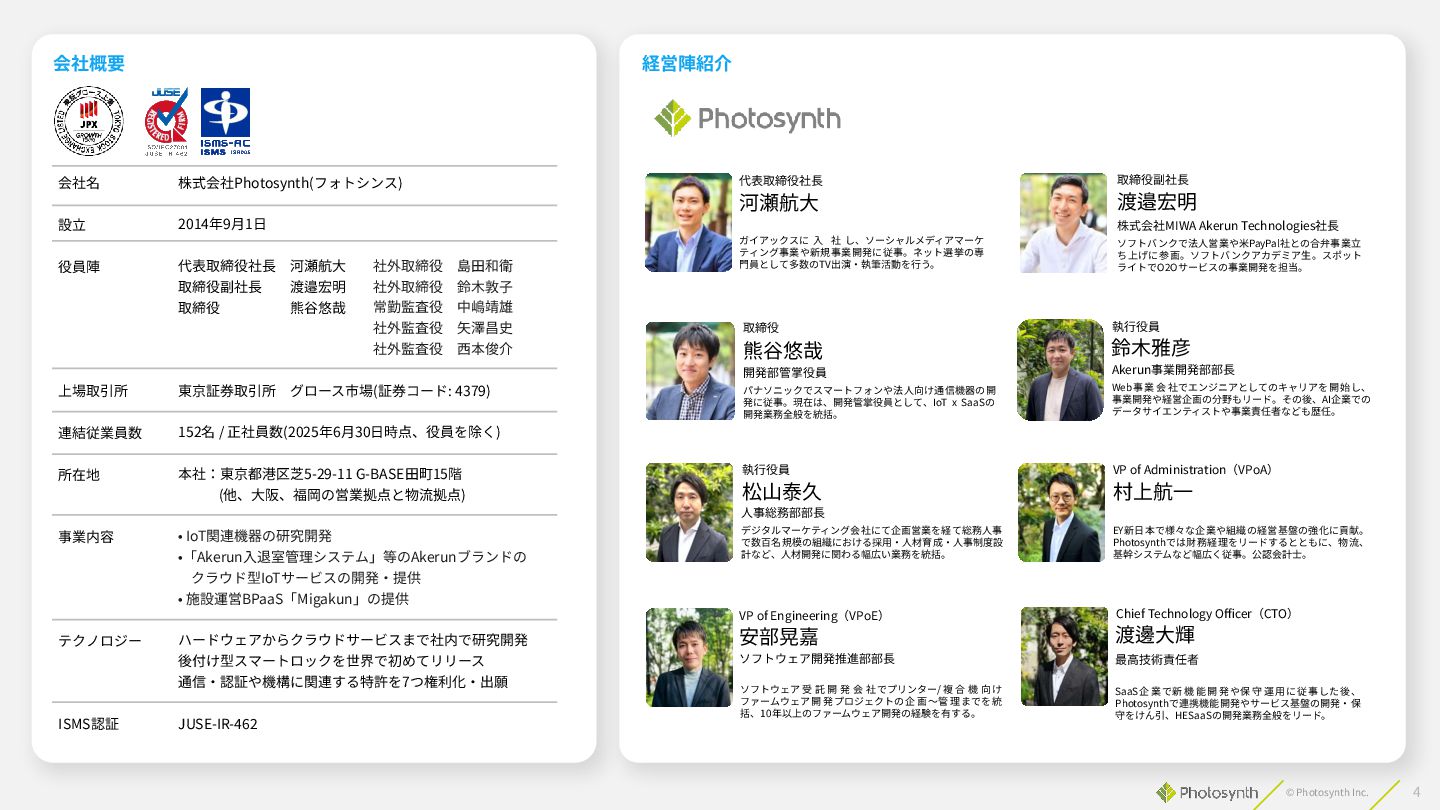Image resolution: width=1440 pixels, height=810 pixels.
Task: Click the JPX Growth listed badge logo
Action: pos(88,120)
